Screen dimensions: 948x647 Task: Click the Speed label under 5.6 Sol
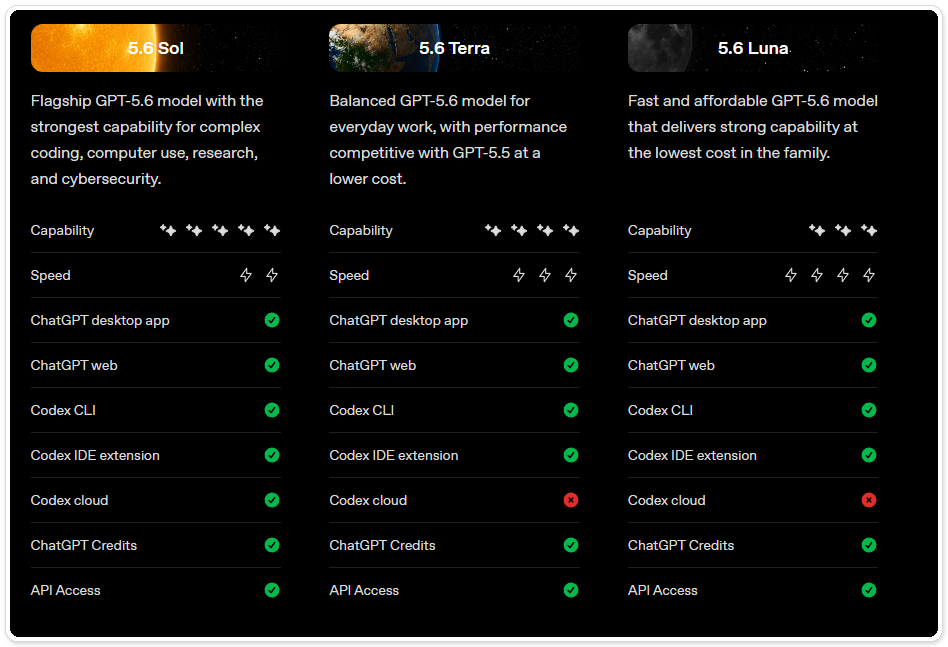click(50, 275)
